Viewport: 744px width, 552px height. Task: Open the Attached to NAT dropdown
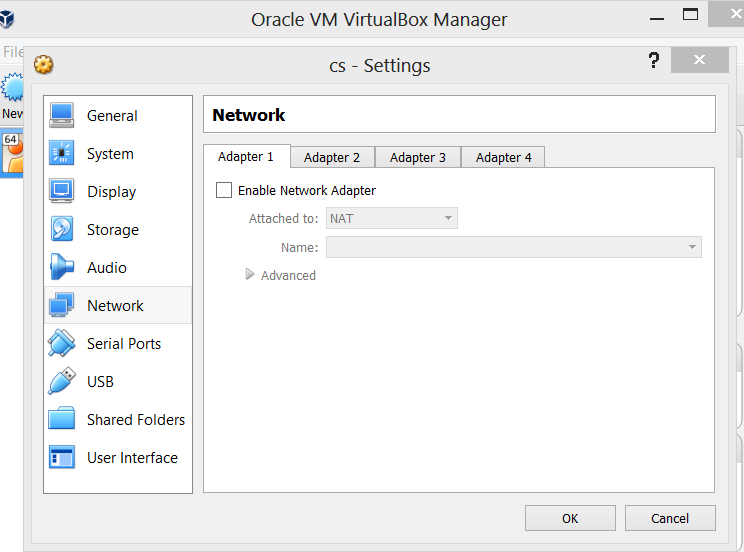pyautogui.click(x=391, y=218)
